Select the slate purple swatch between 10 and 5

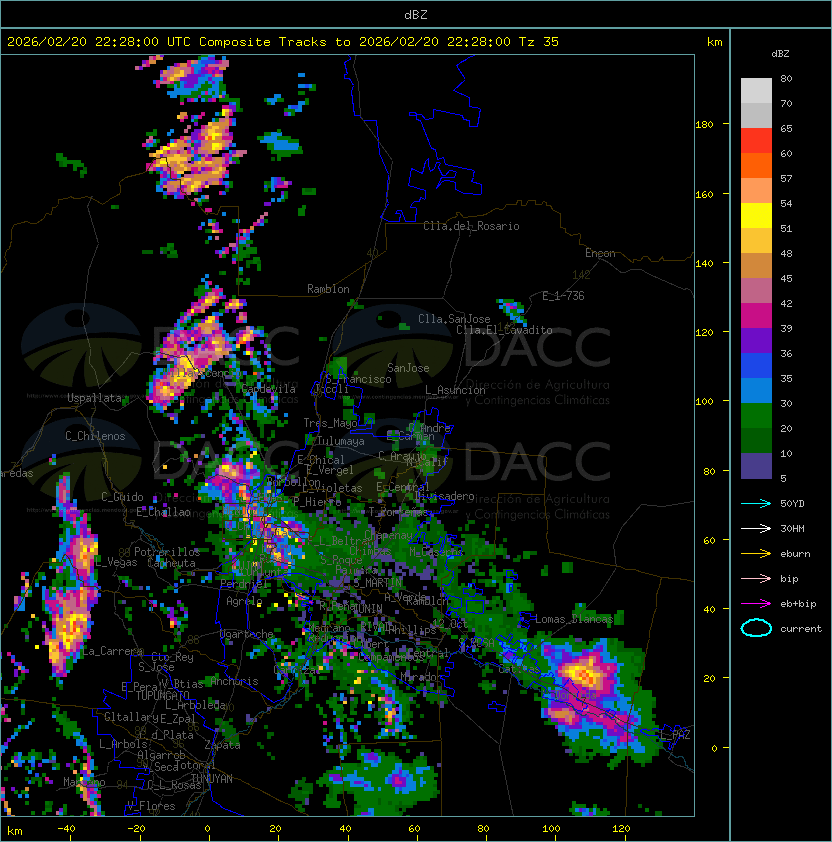(756, 466)
